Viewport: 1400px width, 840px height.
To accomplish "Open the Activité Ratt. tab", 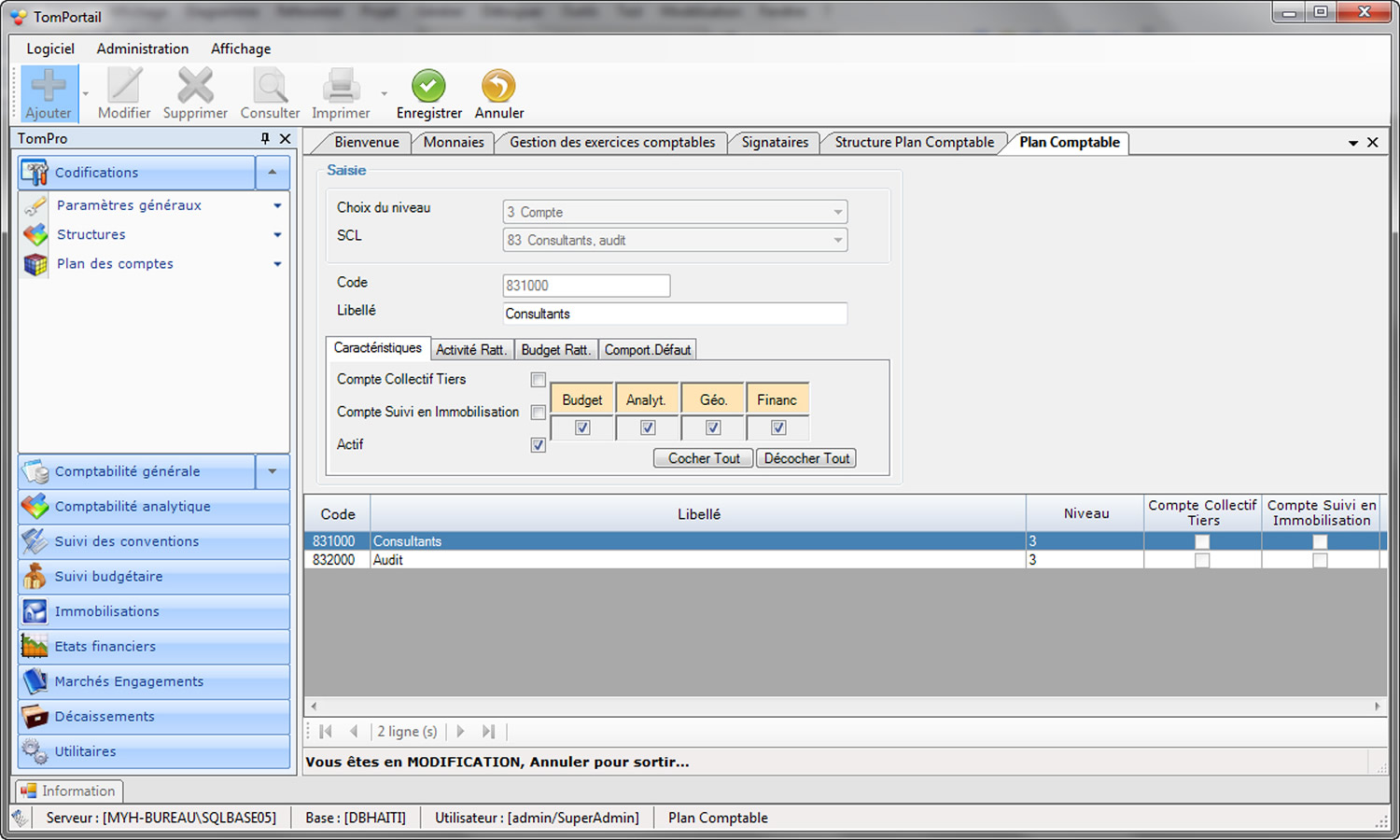I will 471,350.
